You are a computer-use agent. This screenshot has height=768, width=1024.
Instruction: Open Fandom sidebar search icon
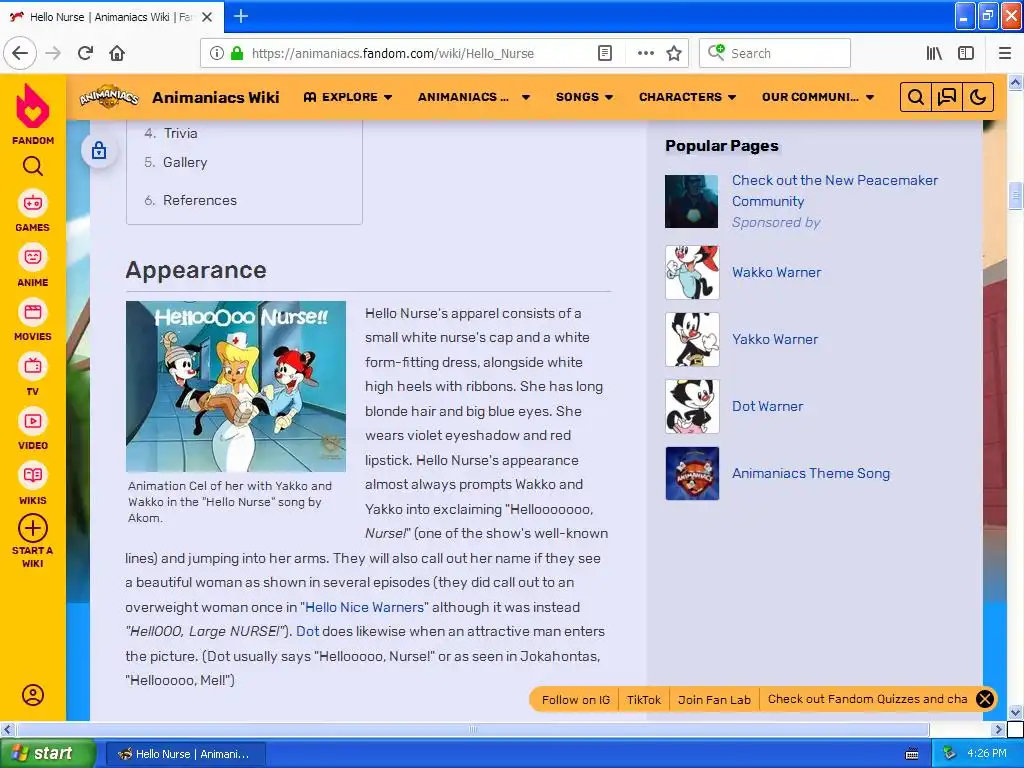(33, 167)
